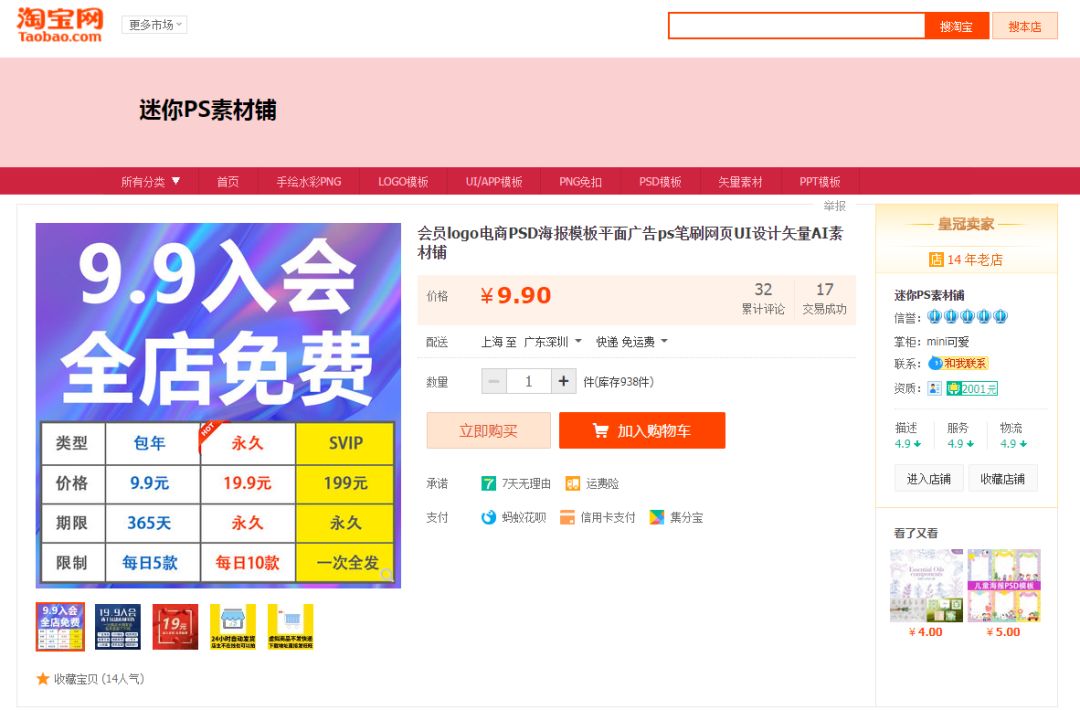Image resolution: width=1080 pixels, height=710 pixels.
Task: Open the PSD模板 navigation tab
Action: (660, 182)
